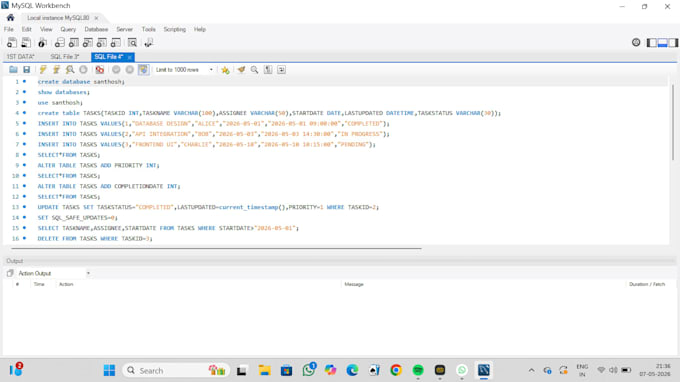Create a new table icon
Image resolution: width=680 pixels, height=382 pixels.
click(x=74, y=42)
